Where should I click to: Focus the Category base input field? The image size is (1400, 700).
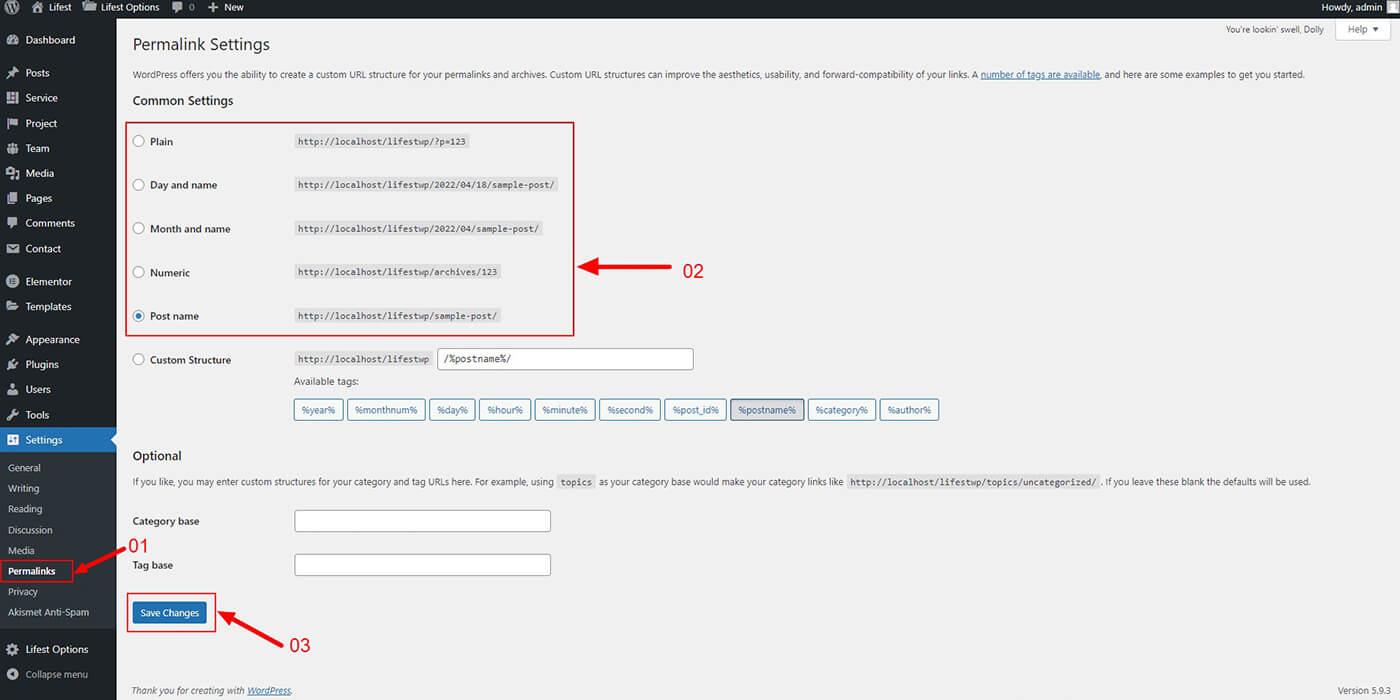coord(422,521)
